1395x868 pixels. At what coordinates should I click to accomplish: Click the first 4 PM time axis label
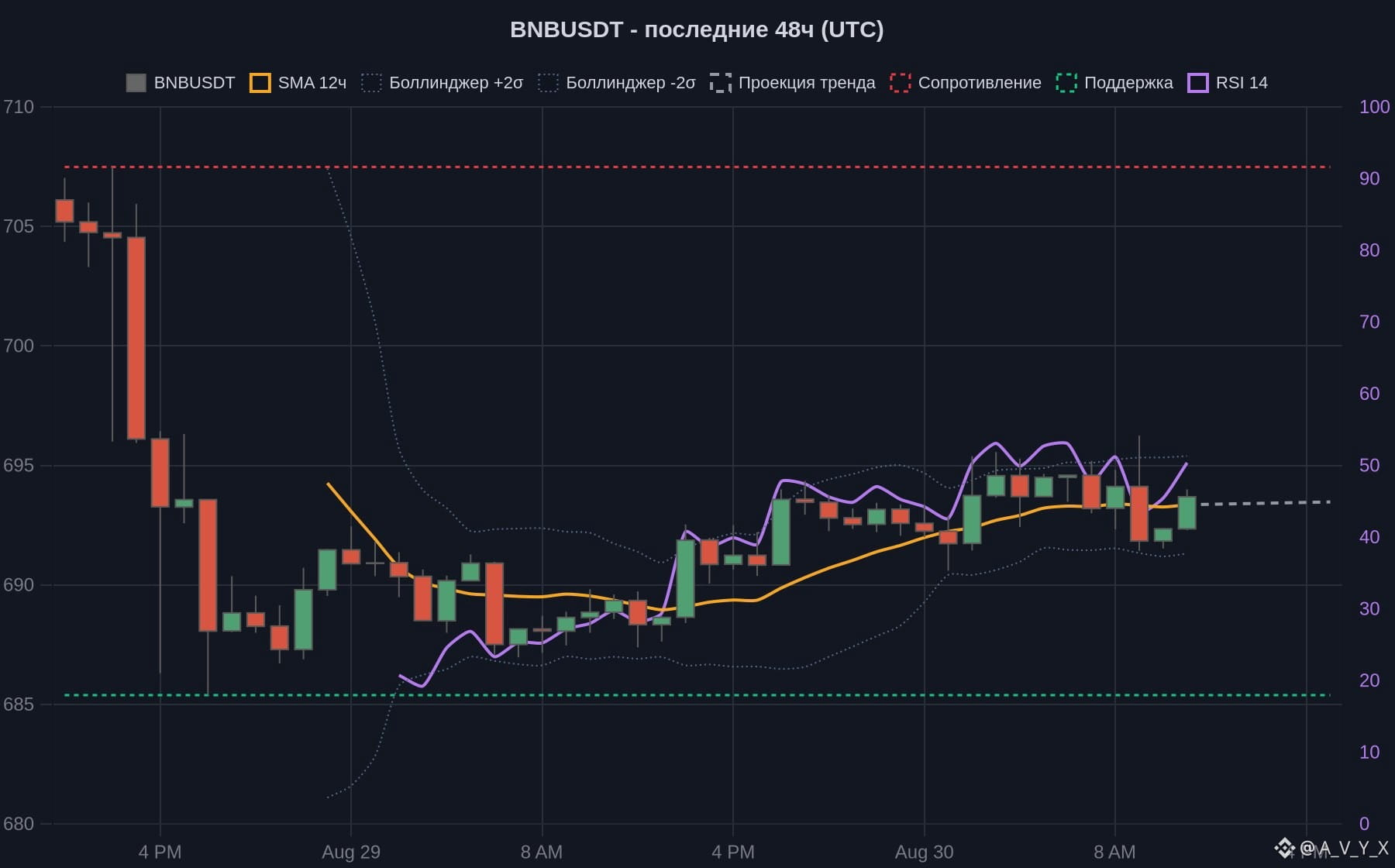point(160,852)
